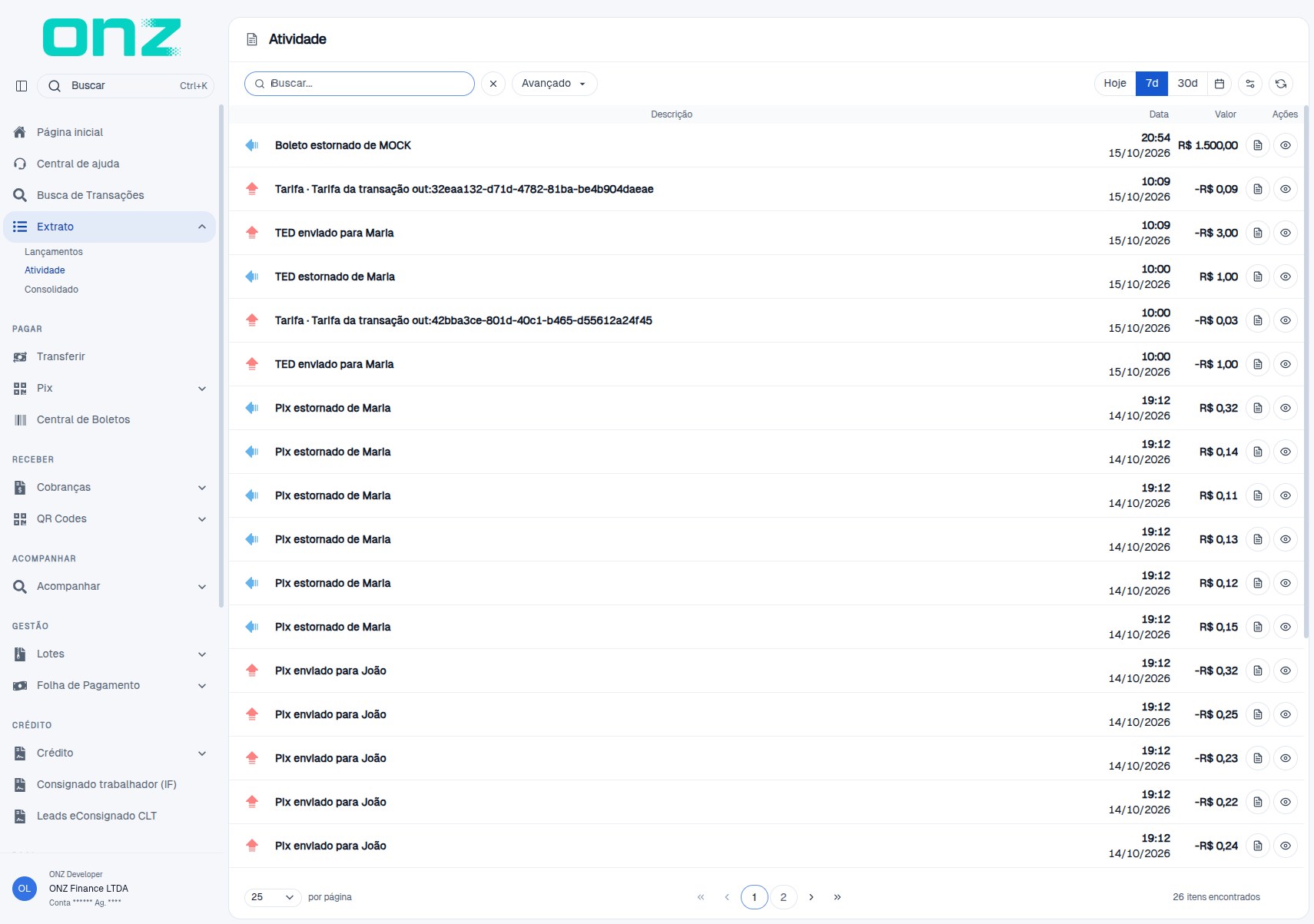Select the Hoje period filter

(x=1115, y=84)
